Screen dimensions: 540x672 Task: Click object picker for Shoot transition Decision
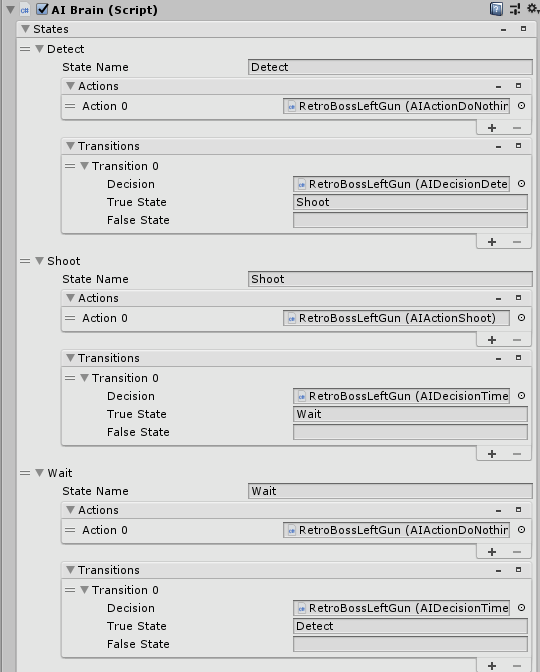[x=521, y=396]
